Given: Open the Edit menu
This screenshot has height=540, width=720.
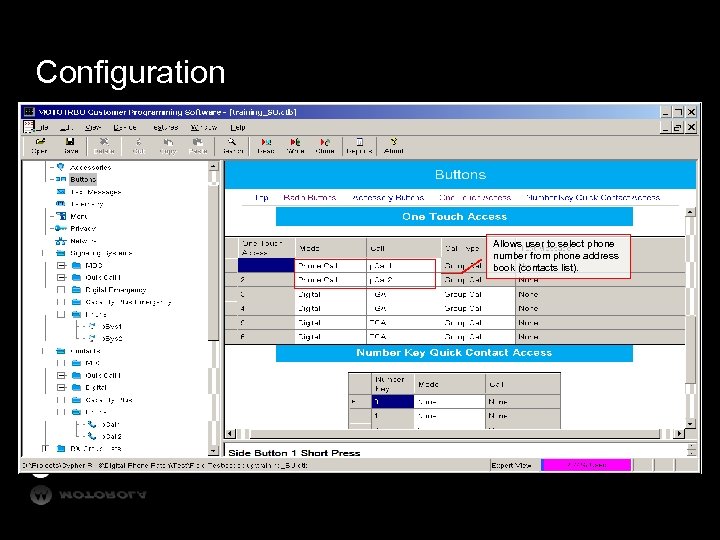Looking at the screenshot, I should [67, 127].
